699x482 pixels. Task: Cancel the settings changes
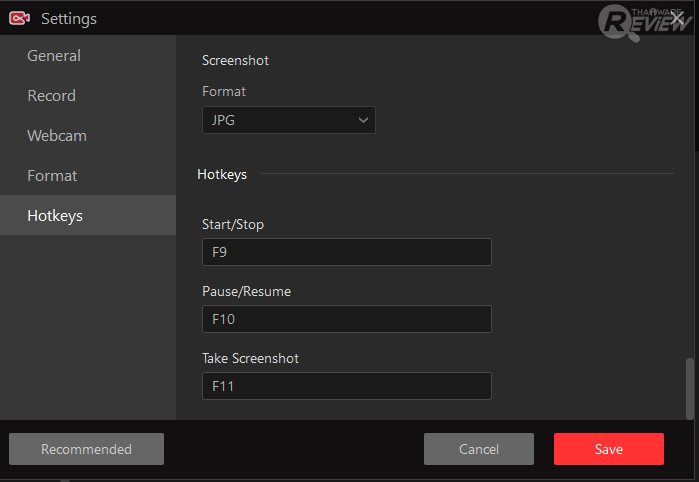click(479, 449)
